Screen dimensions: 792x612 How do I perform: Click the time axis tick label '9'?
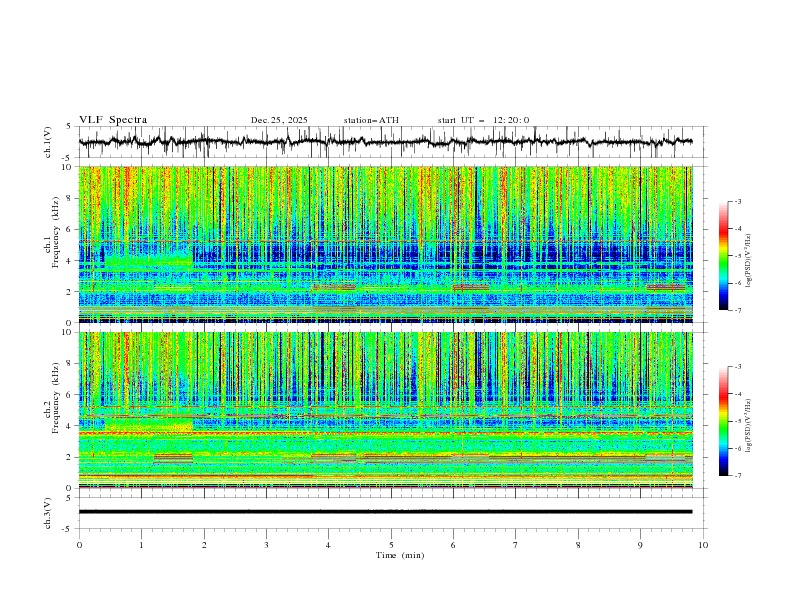640,545
